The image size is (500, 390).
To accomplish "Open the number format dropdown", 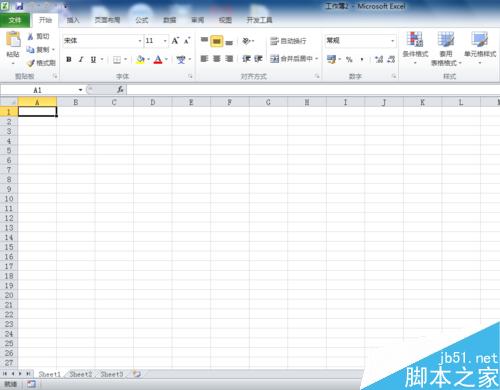I will (393, 41).
